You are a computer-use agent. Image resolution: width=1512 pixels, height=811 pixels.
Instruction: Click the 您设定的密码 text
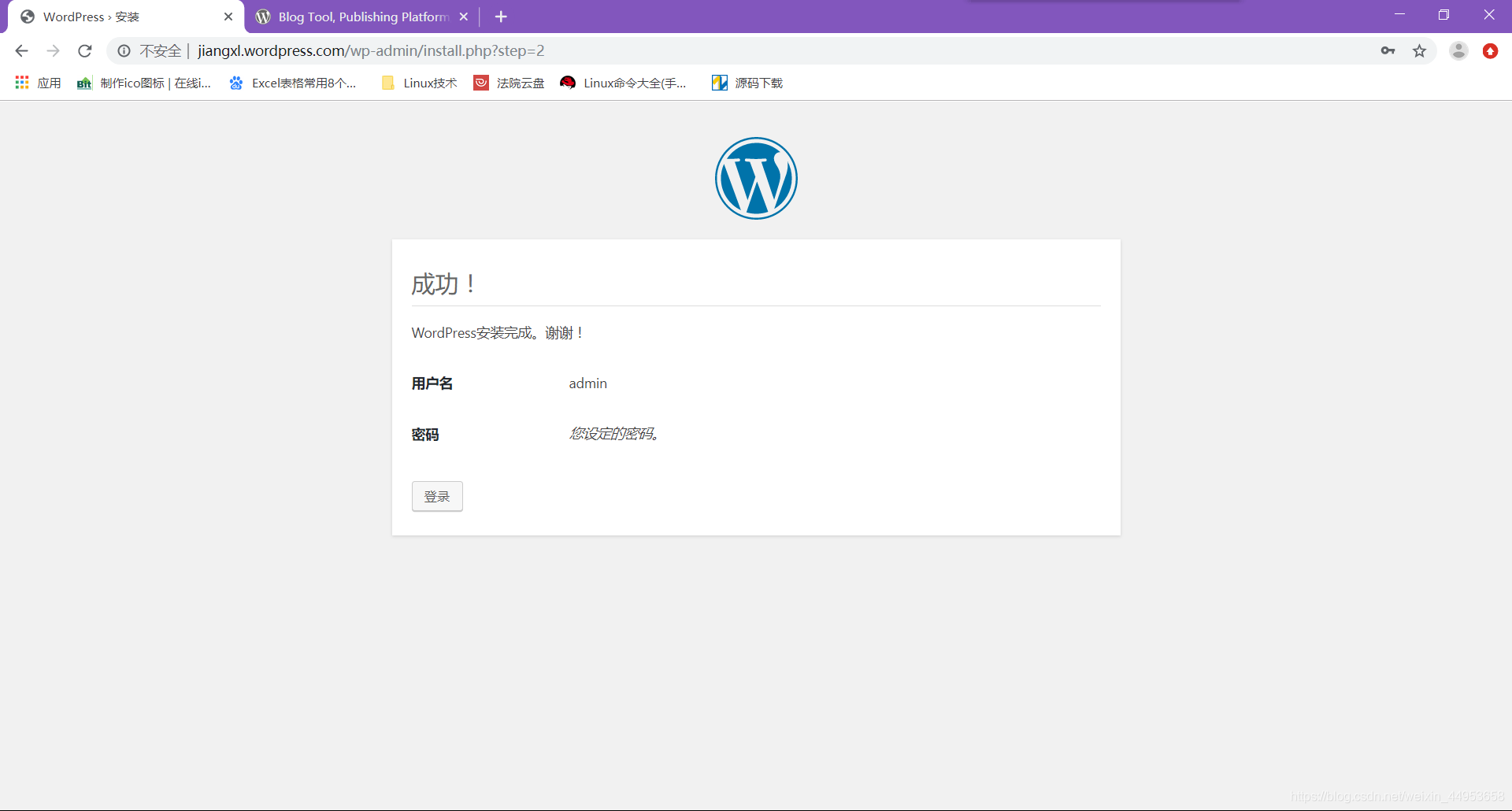point(613,434)
